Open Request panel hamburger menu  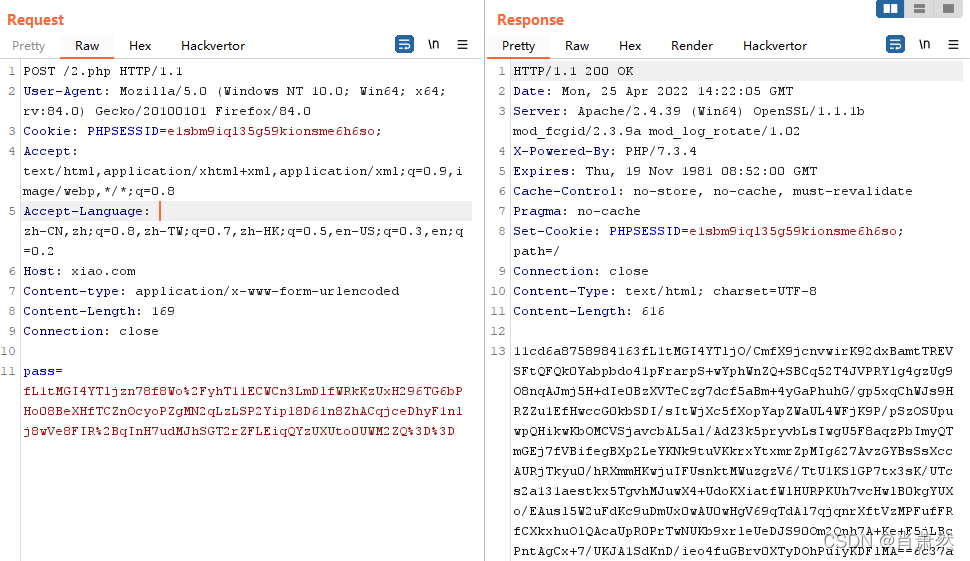pyautogui.click(x=462, y=45)
